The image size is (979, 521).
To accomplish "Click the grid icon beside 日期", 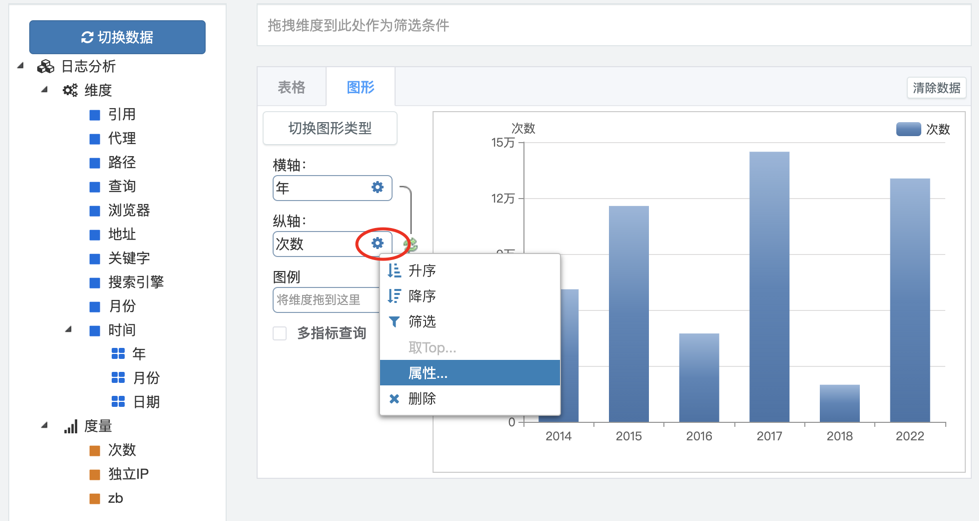I will pyautogui.click(x=118, y=402).
